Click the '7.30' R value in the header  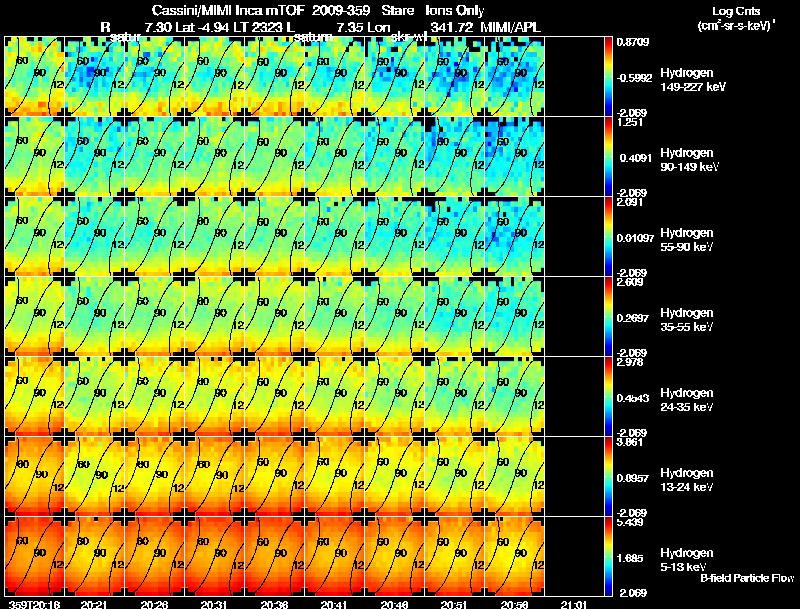(x=157, y=27)
